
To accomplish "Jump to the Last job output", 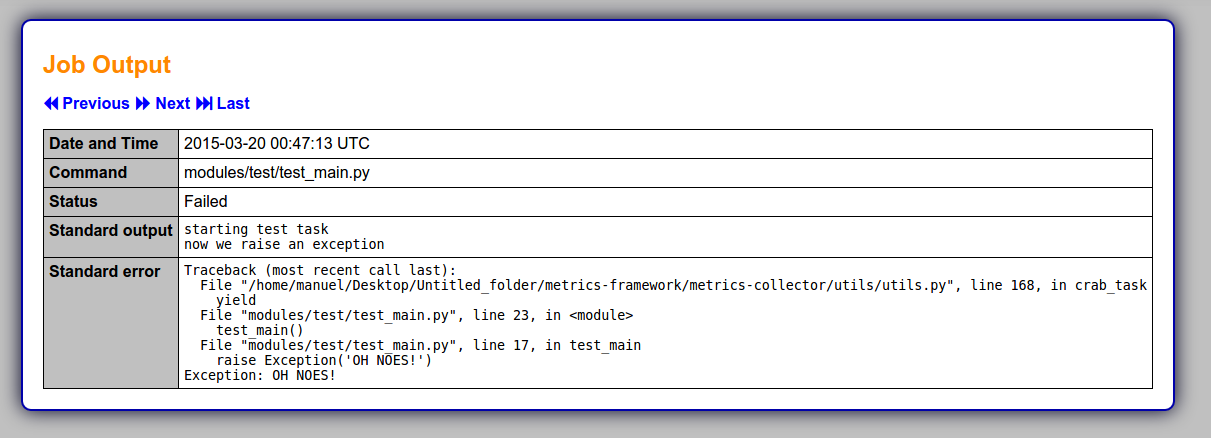I will (x=223, y=103).
